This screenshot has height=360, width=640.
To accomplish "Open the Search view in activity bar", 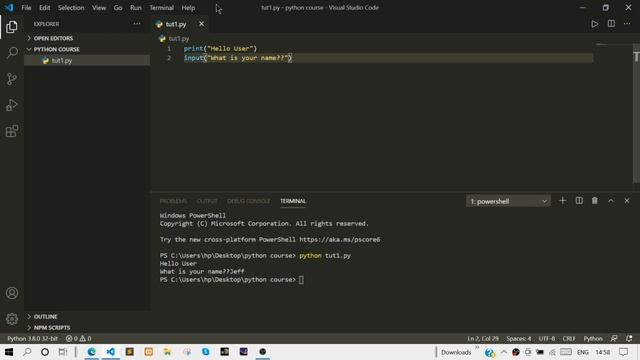I will click(x=12, y=53).
